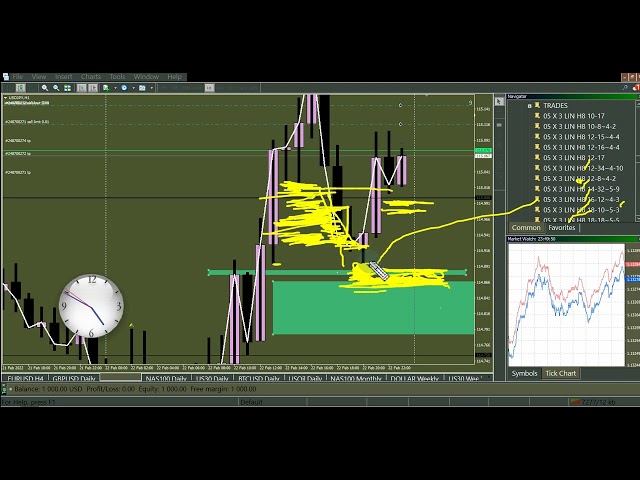Switch to Favorites tab in Navigator
640x480 pixels.
point(562,228)
